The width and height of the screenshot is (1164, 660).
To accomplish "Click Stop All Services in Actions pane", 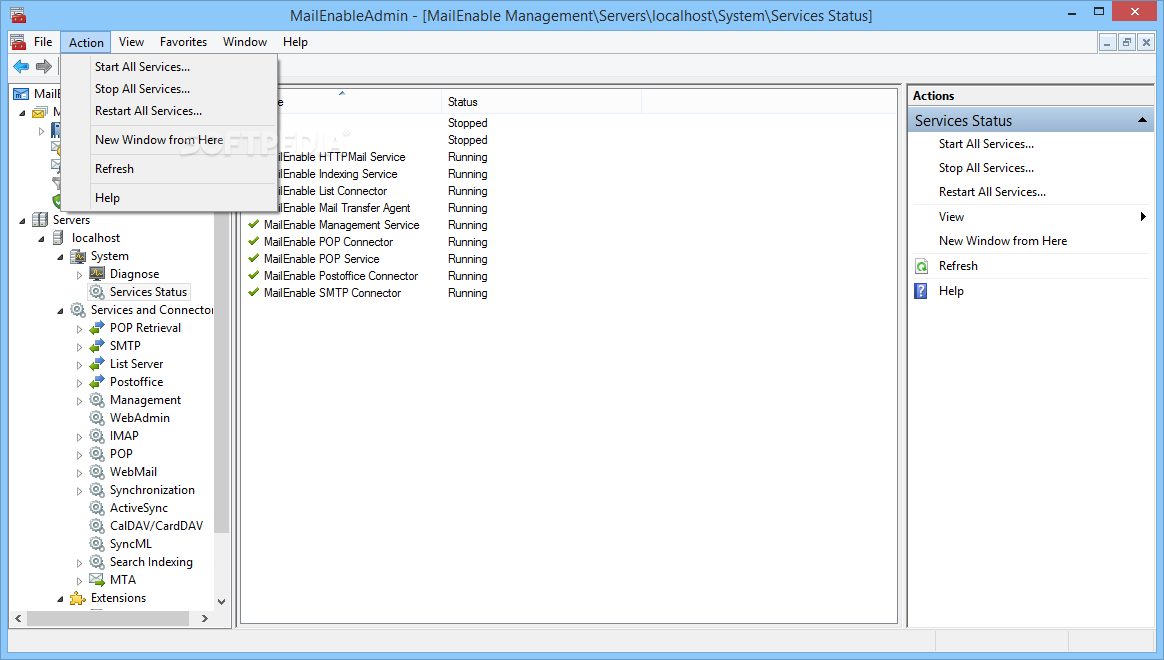I will [x=986, y=168].
